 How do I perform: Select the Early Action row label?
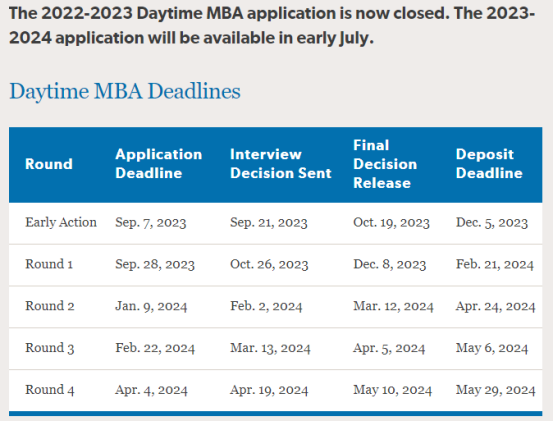(x=61, y=222)
